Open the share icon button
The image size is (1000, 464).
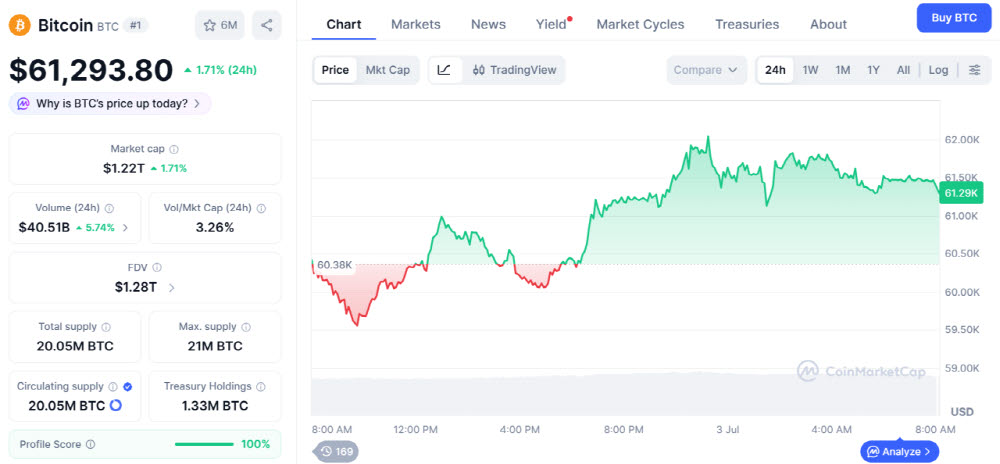coord(267,25)
